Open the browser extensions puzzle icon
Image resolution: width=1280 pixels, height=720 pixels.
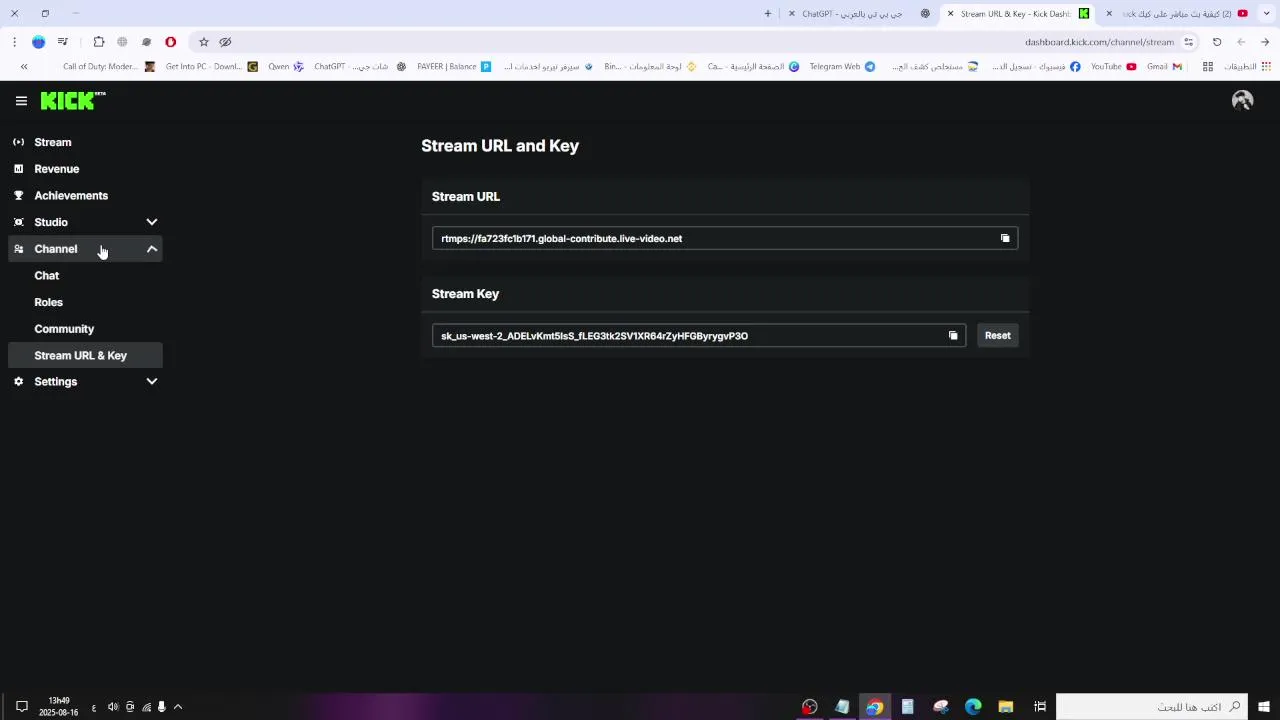click(98, 42)
